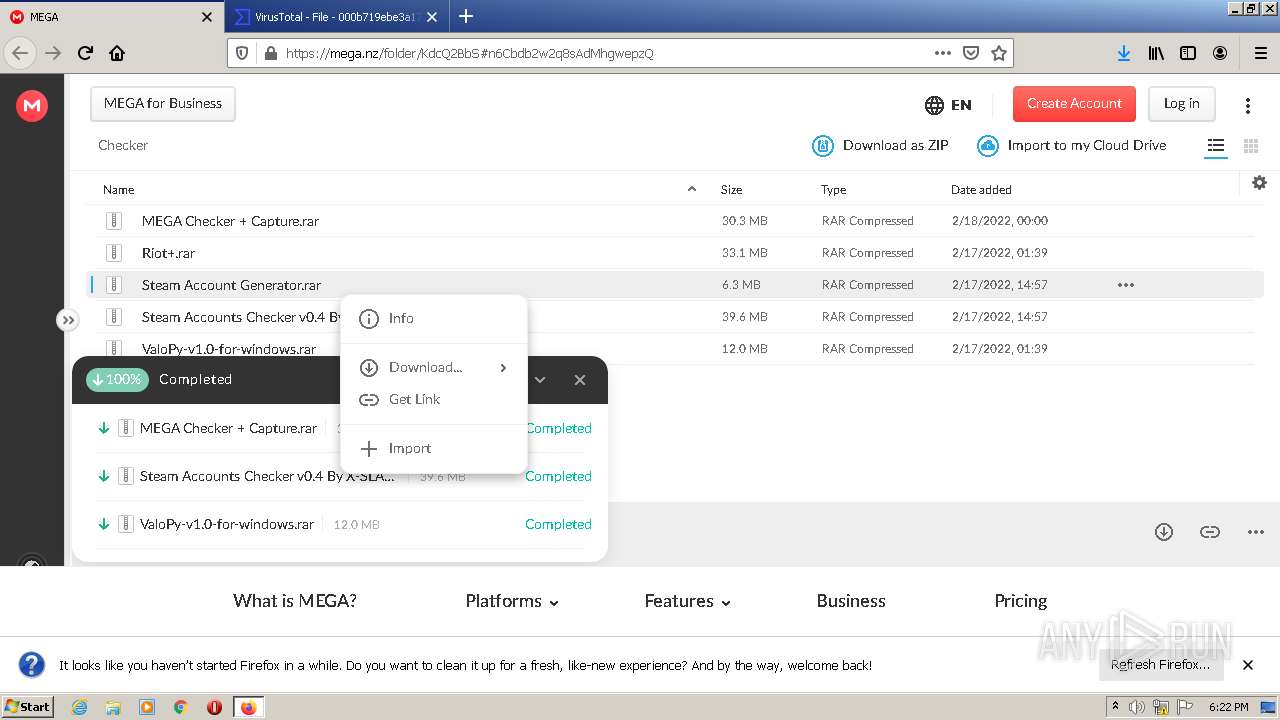Viewport: 1280px width, 720px height.
Task: Go to the Firefox home page
Action: click(117, 53)
